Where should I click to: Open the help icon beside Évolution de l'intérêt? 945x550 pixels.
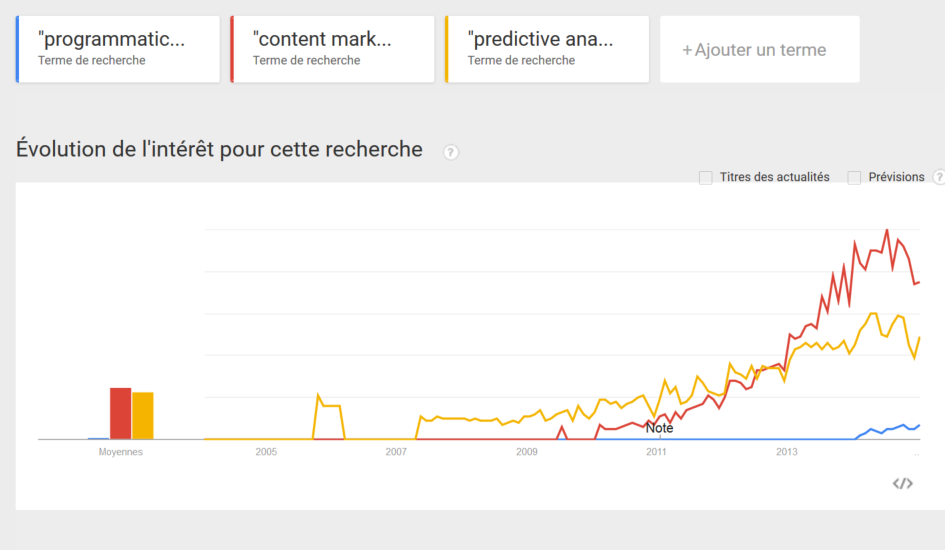451,152
